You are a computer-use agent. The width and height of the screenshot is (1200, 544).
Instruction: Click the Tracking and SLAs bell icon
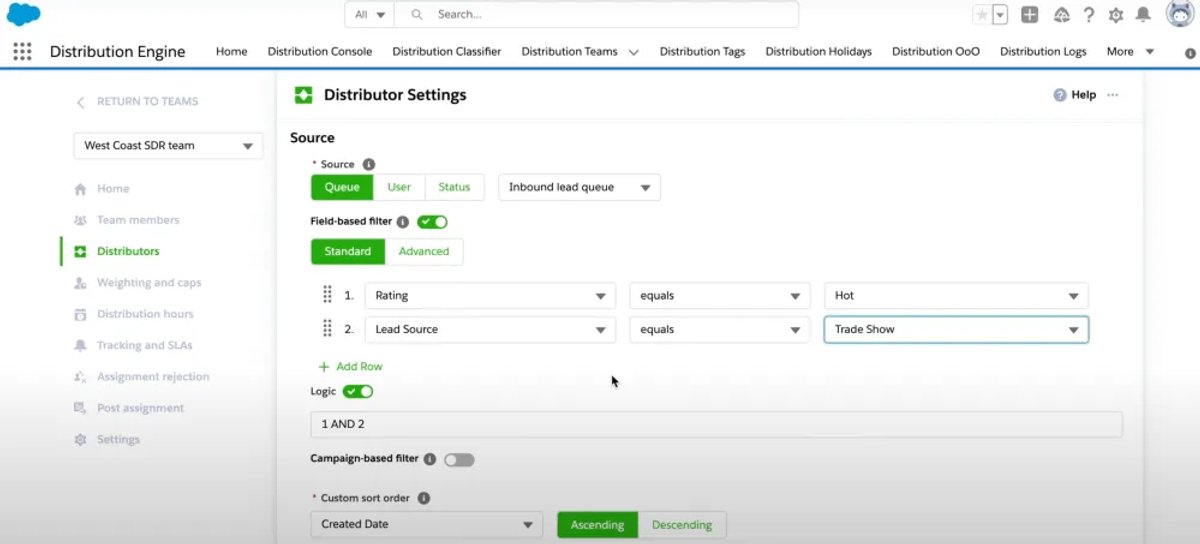[x=80, y=345]
